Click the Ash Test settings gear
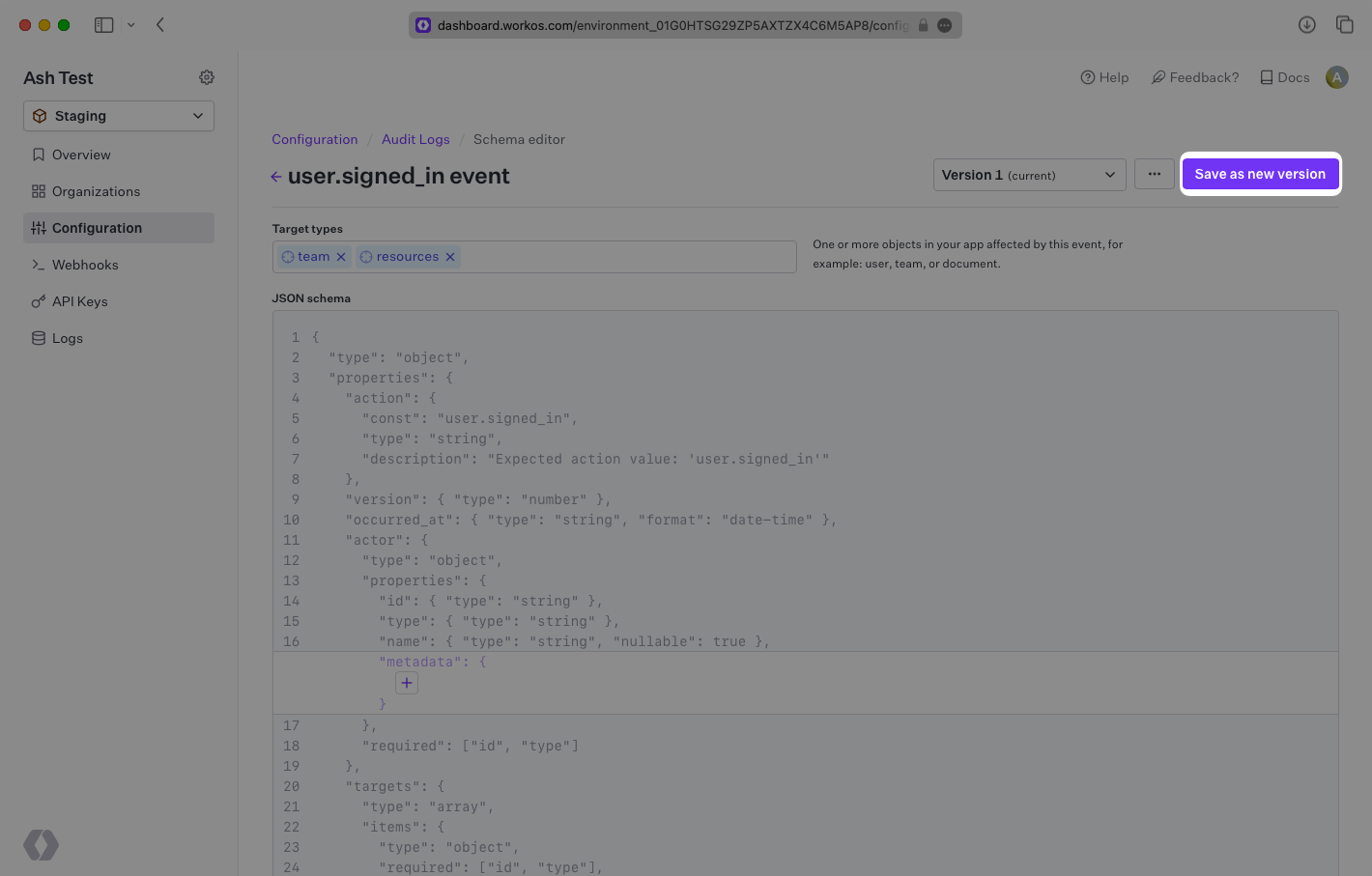 tap(207, 77)
